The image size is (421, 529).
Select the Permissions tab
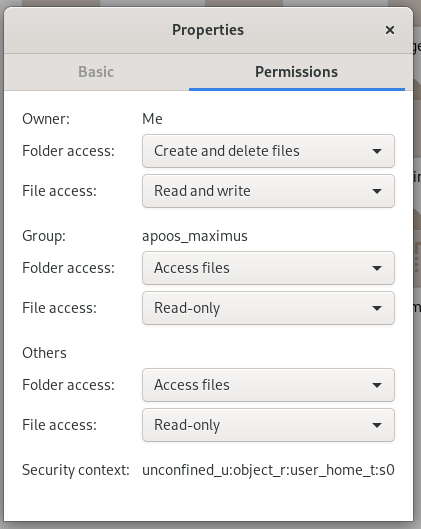297,72
